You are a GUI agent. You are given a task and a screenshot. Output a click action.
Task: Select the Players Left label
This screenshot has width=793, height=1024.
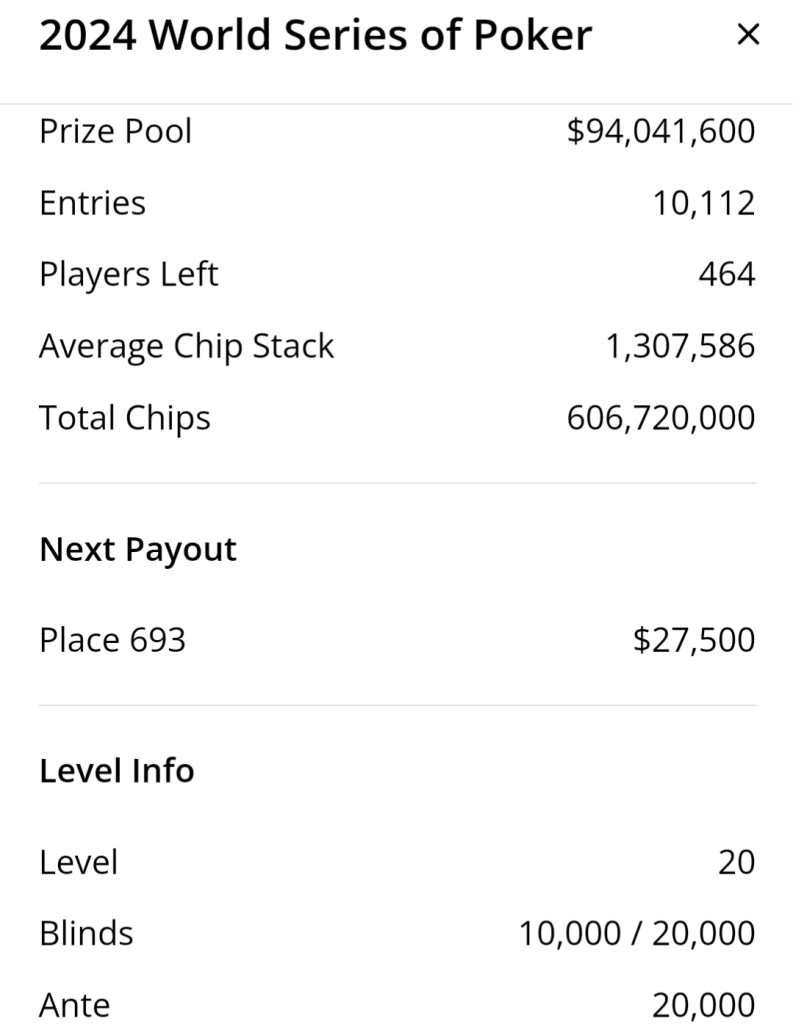tap(128, 274)
